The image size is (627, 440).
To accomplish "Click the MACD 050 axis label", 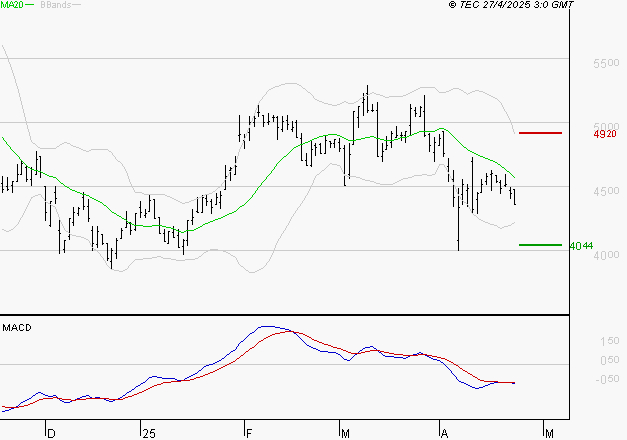I will point(609,360).
